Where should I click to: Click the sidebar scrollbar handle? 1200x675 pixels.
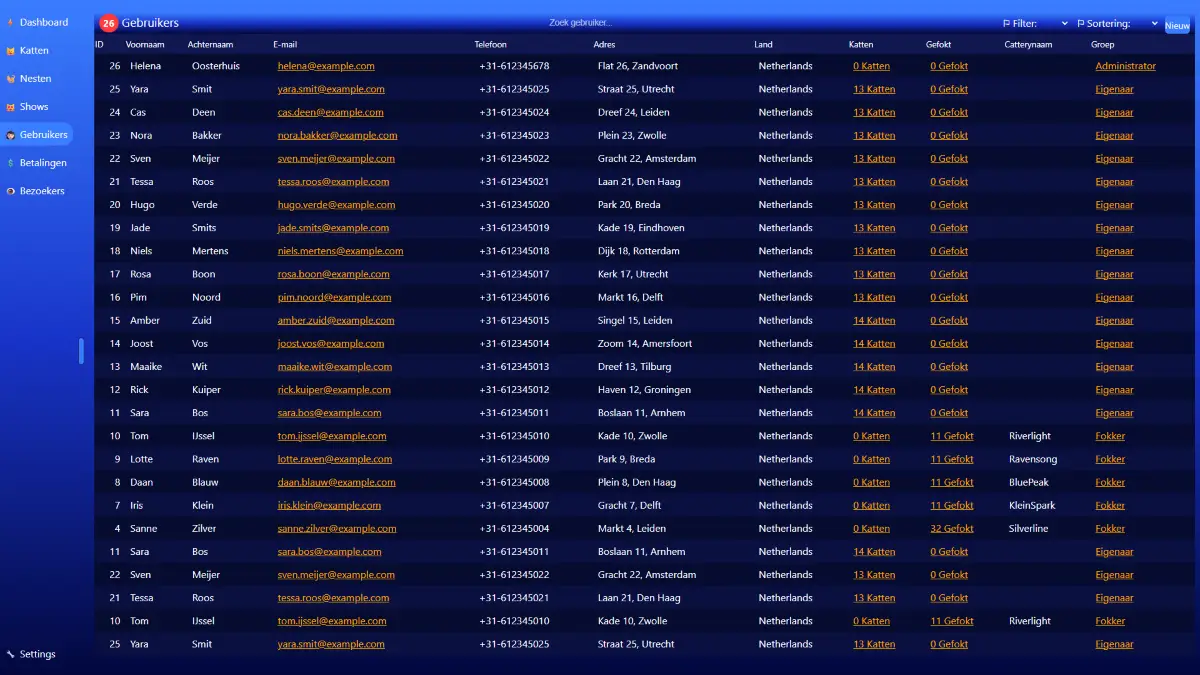81,351
